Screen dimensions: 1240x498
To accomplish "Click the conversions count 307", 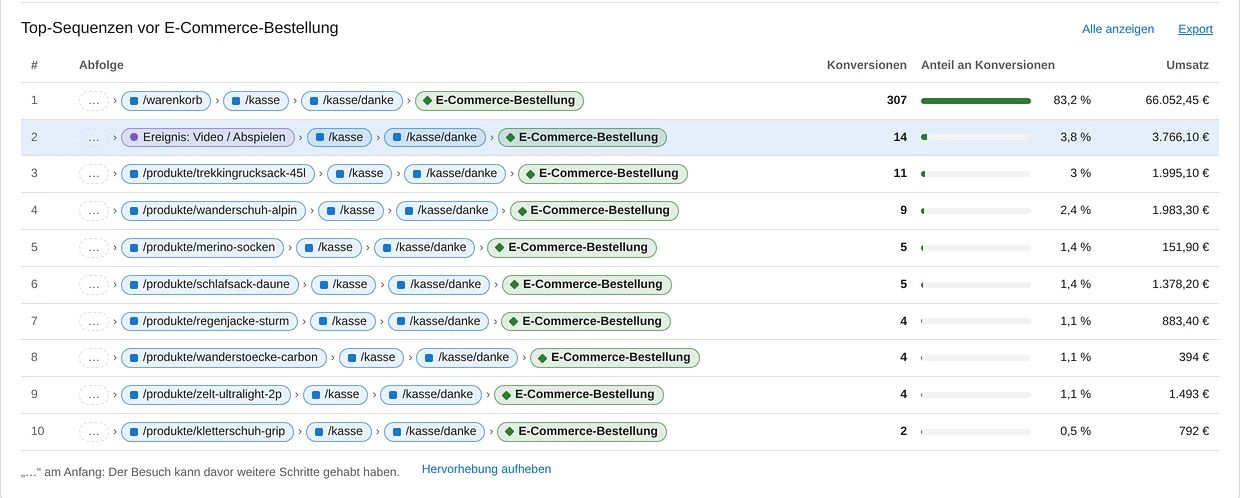I will 897,100.
